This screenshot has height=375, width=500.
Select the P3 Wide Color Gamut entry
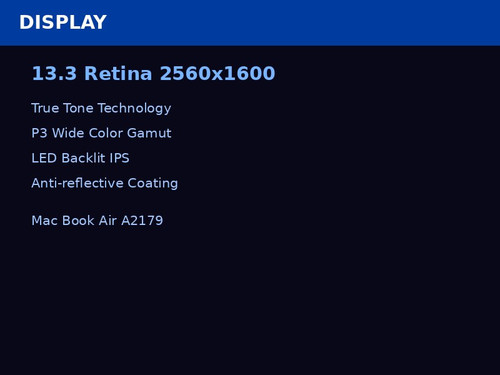pyautogui.click(x=101, y=133)
